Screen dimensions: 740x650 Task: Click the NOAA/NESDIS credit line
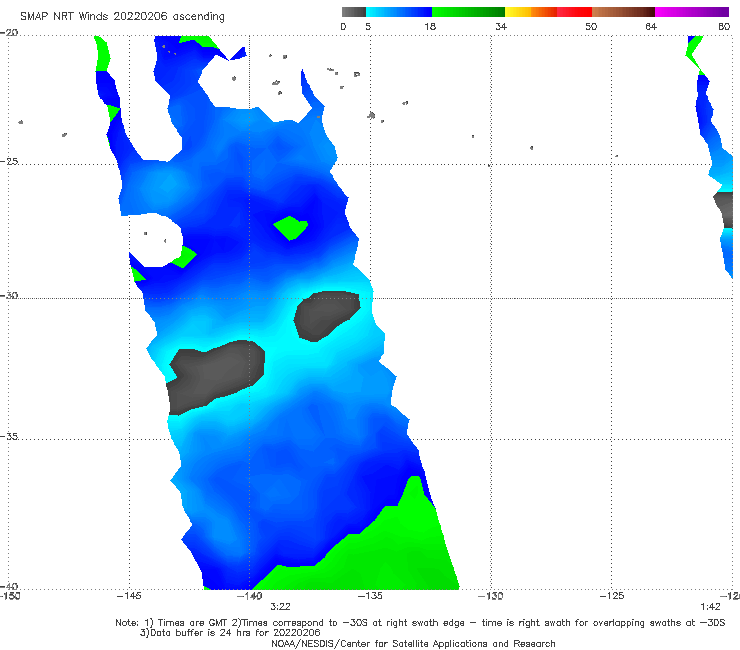413,643
